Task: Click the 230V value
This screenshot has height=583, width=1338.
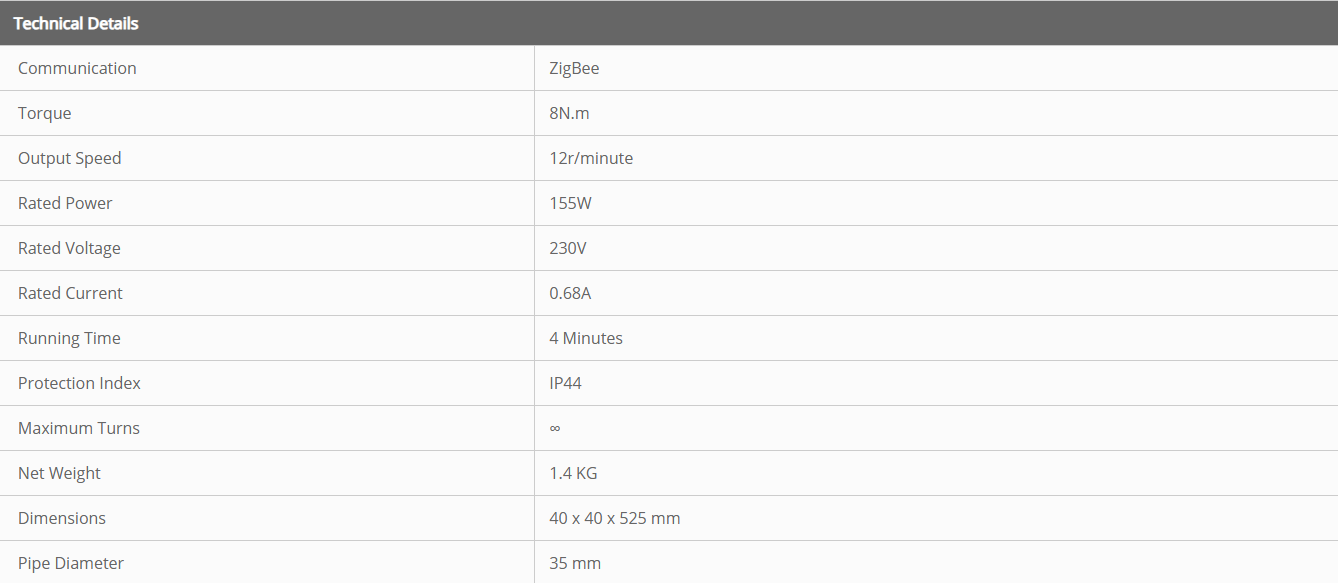Action: pos(568,248)
